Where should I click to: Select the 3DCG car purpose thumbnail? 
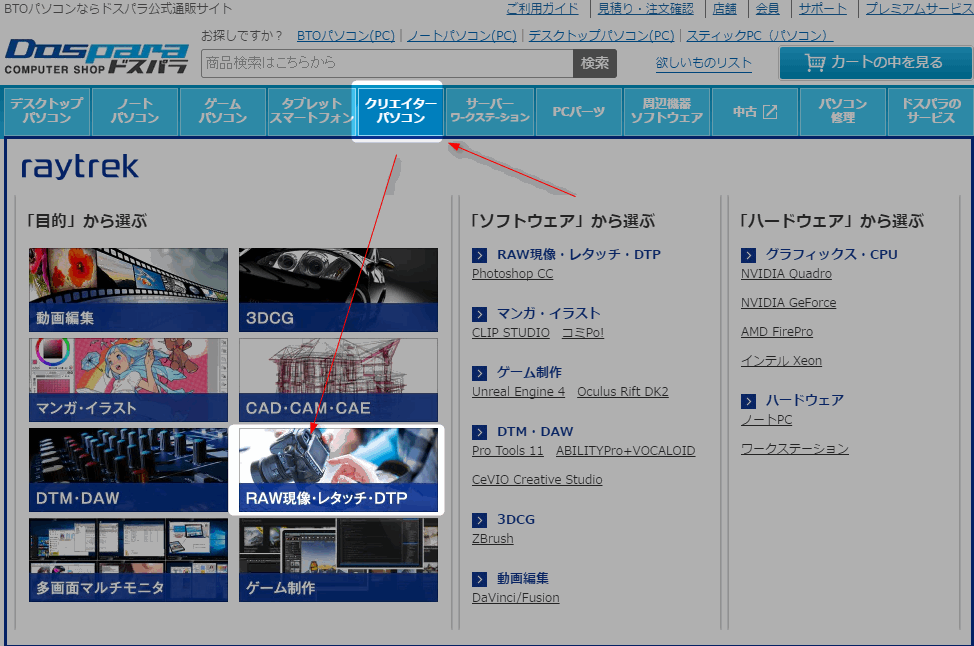tap(339, 290)
